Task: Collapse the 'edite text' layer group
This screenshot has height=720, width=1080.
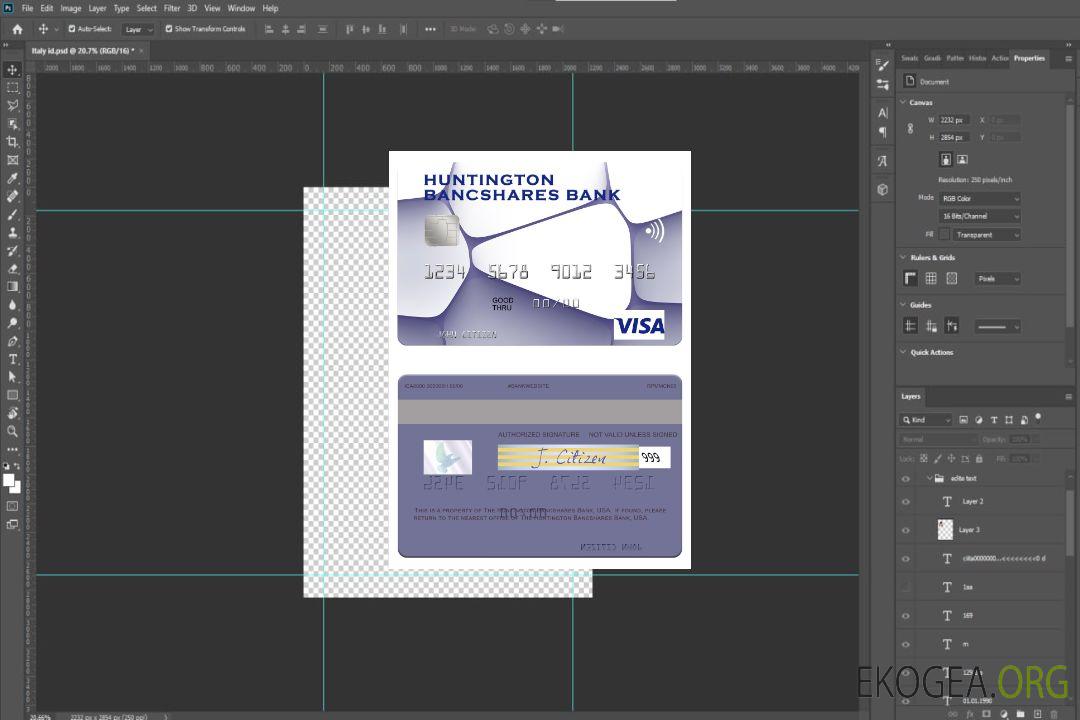Action: click(x=929, y=478)
